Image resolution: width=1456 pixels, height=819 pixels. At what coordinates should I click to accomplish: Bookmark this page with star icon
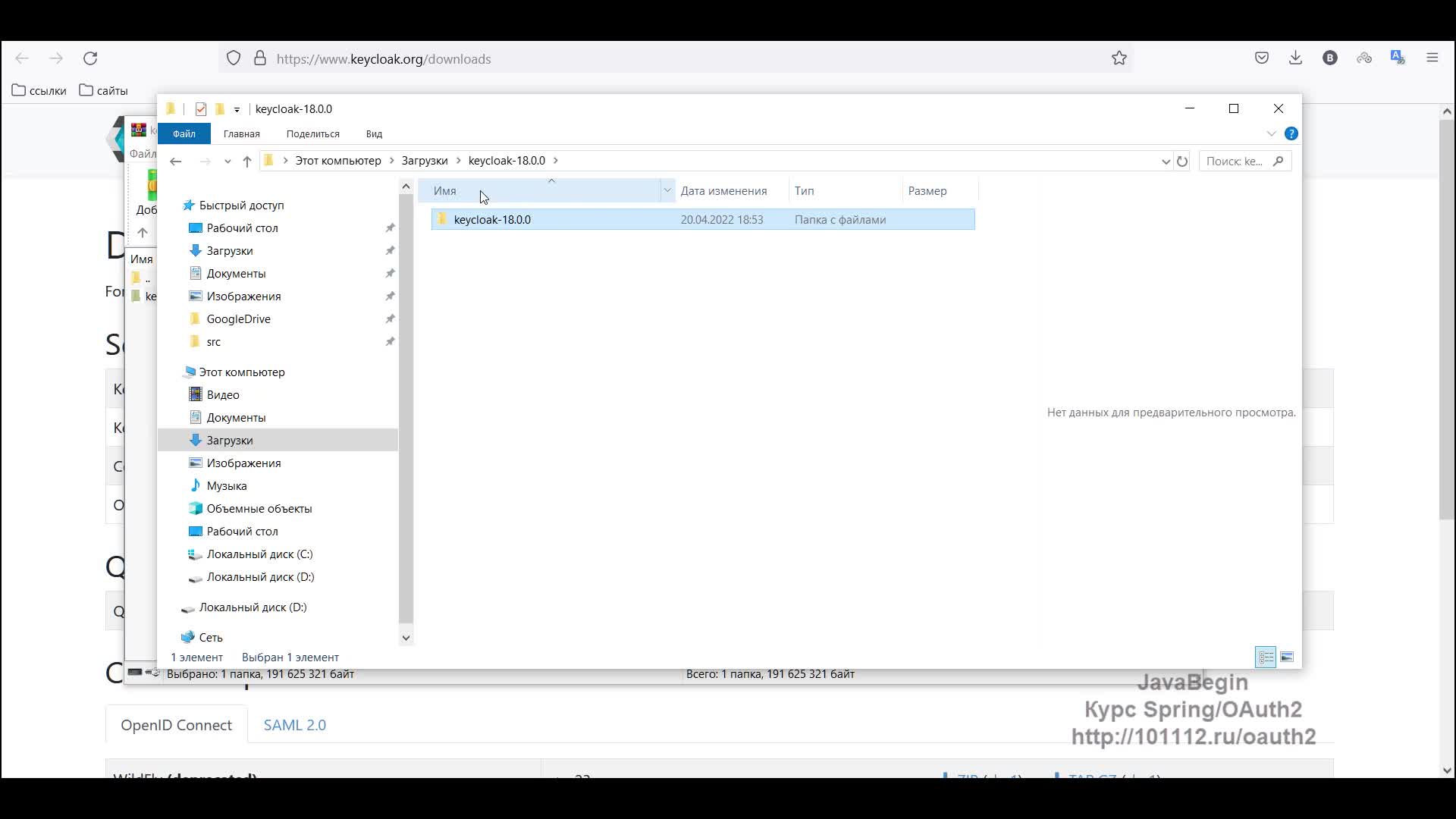click(1119, 58)
